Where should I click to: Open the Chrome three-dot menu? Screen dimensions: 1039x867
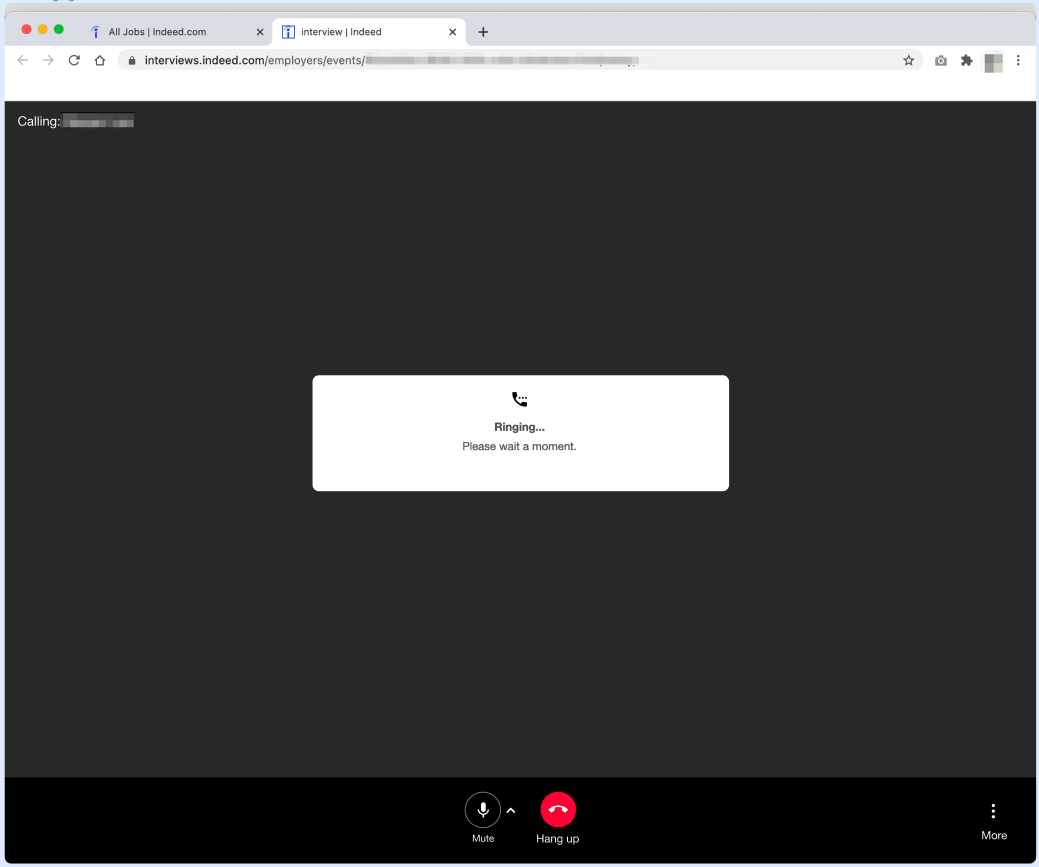(1018, 60)
